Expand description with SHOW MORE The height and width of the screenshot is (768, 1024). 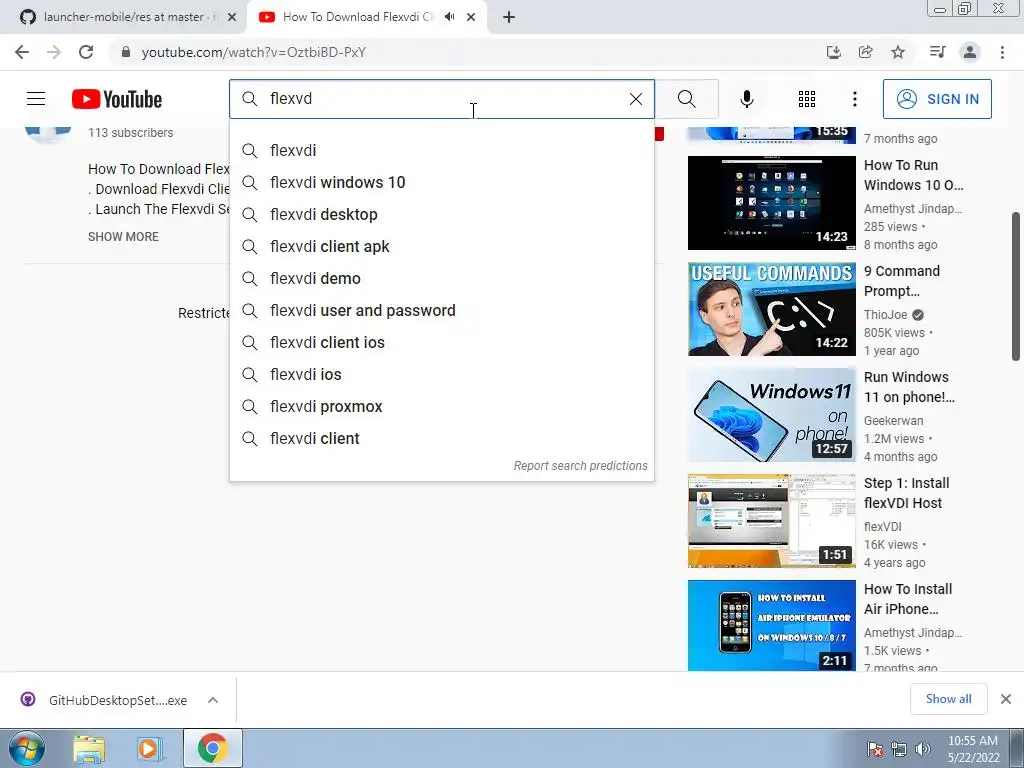[x=123, y=236]
